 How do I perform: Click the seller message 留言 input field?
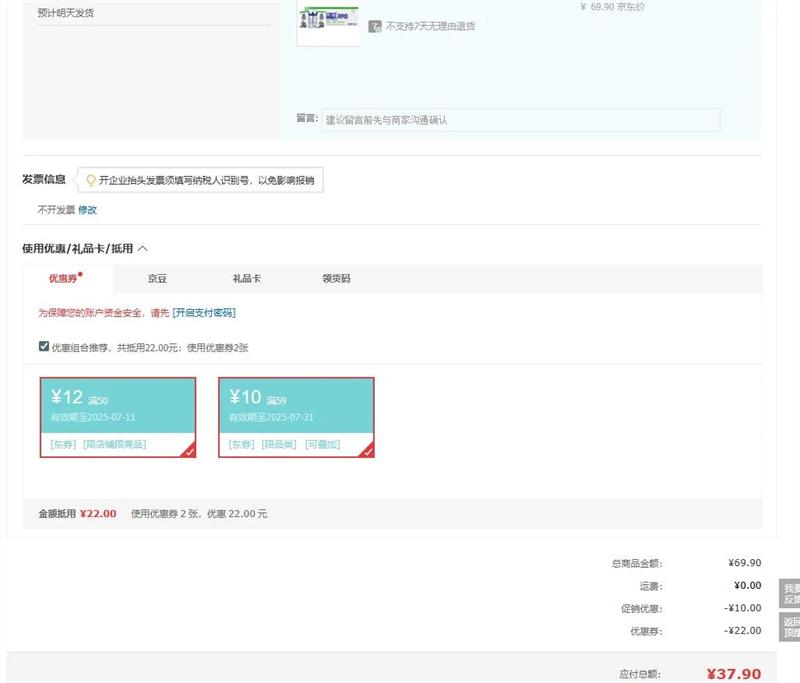tap(519, 120)
